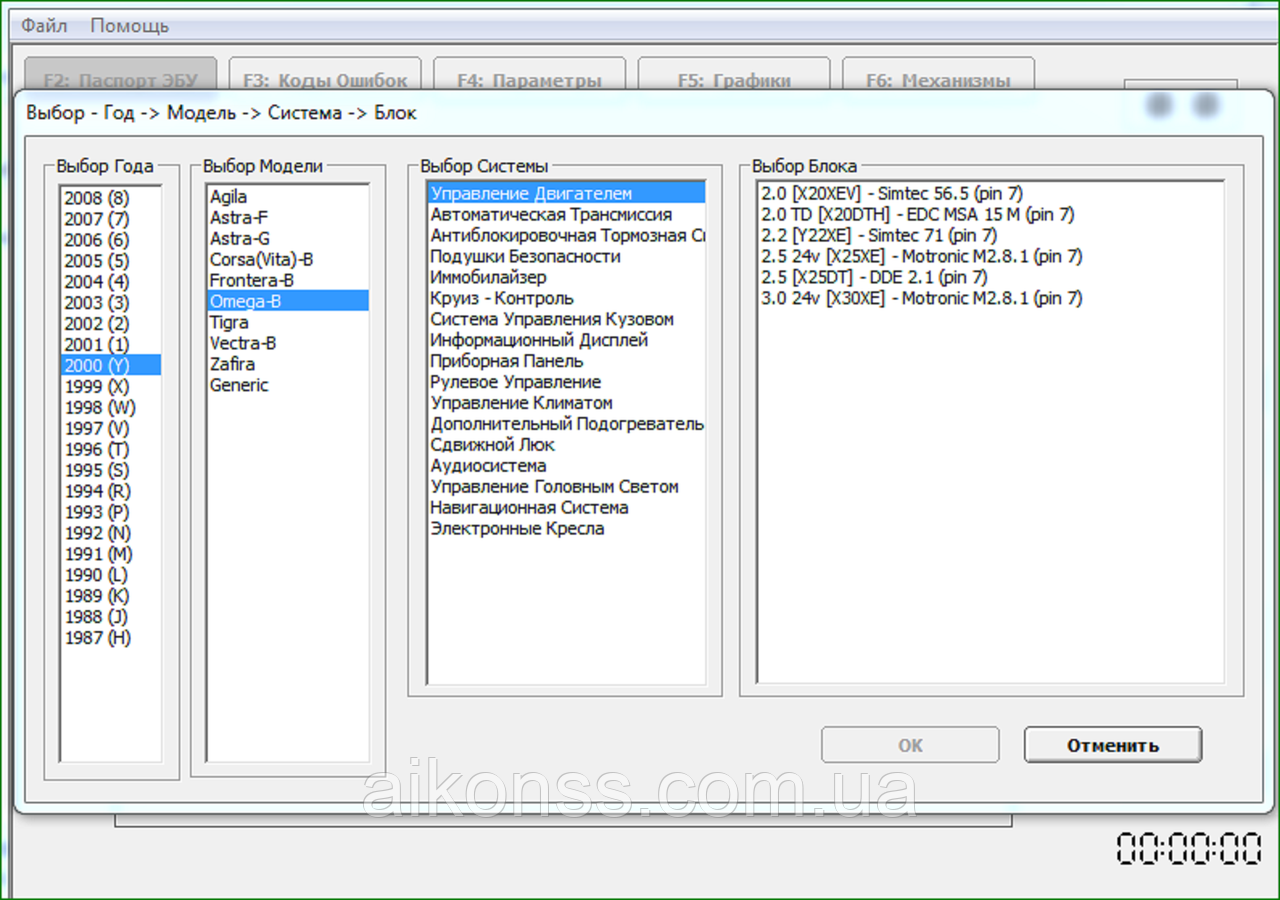
Task: Select Приборная Панель system
Action: click(x=566, y=361)
